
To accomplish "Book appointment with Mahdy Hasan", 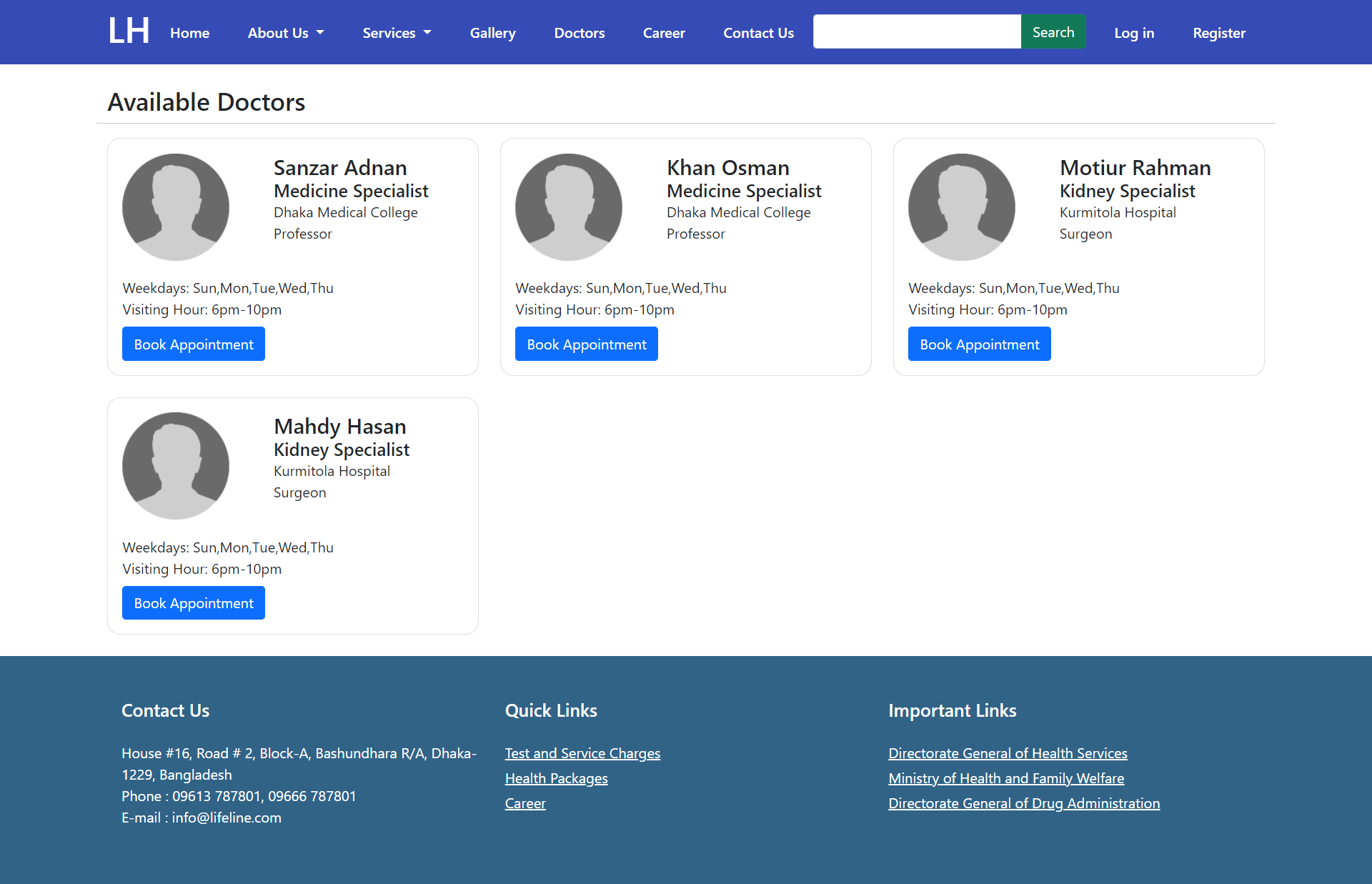I will tap(194, 602).
